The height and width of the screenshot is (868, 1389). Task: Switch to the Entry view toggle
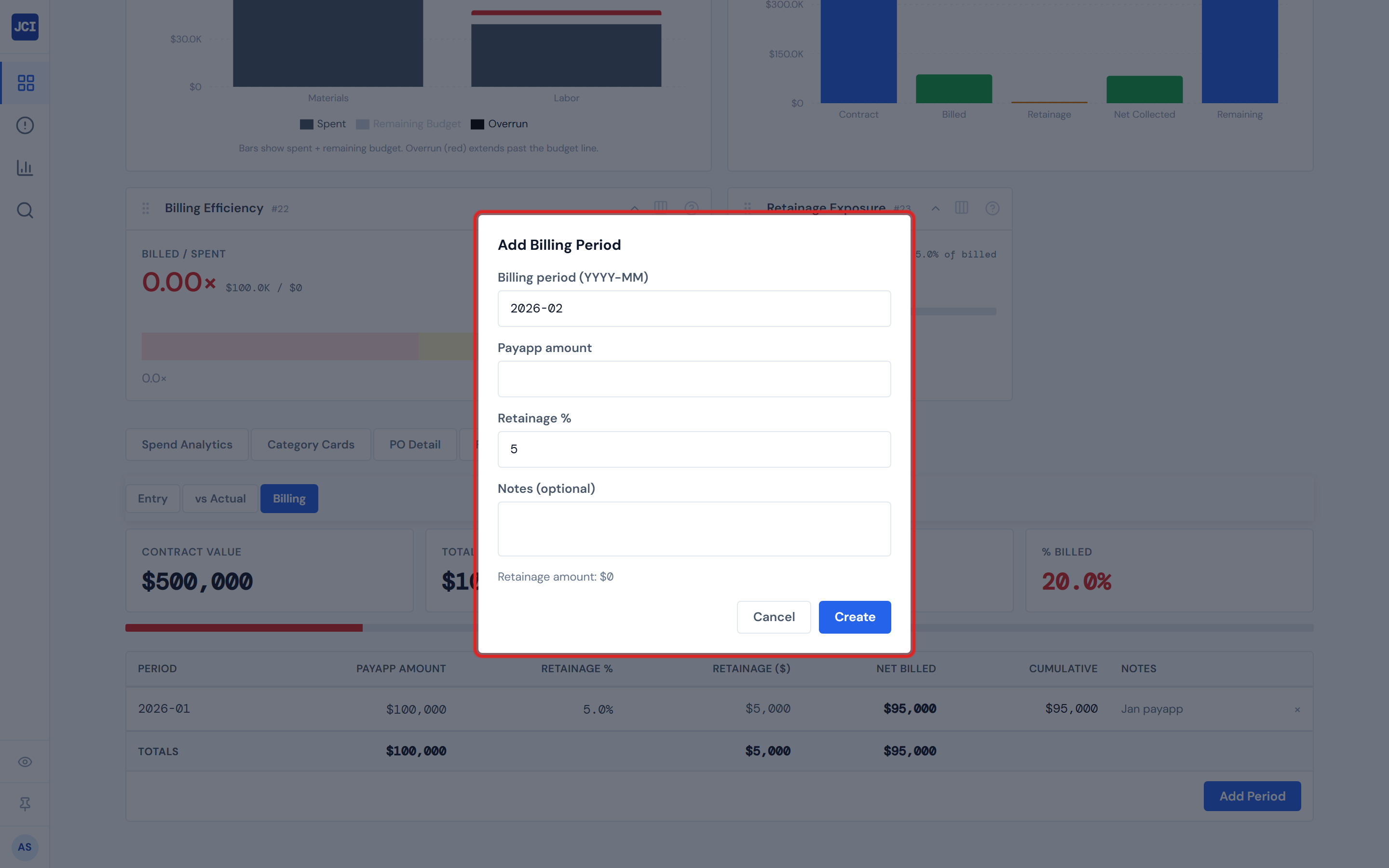[153, 498]
